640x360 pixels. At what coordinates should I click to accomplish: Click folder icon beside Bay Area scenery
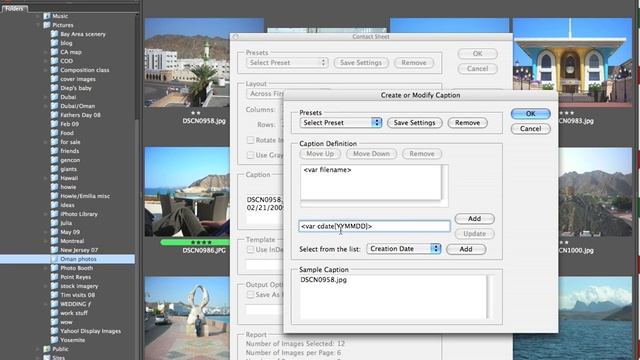click(x=54, y=34)
